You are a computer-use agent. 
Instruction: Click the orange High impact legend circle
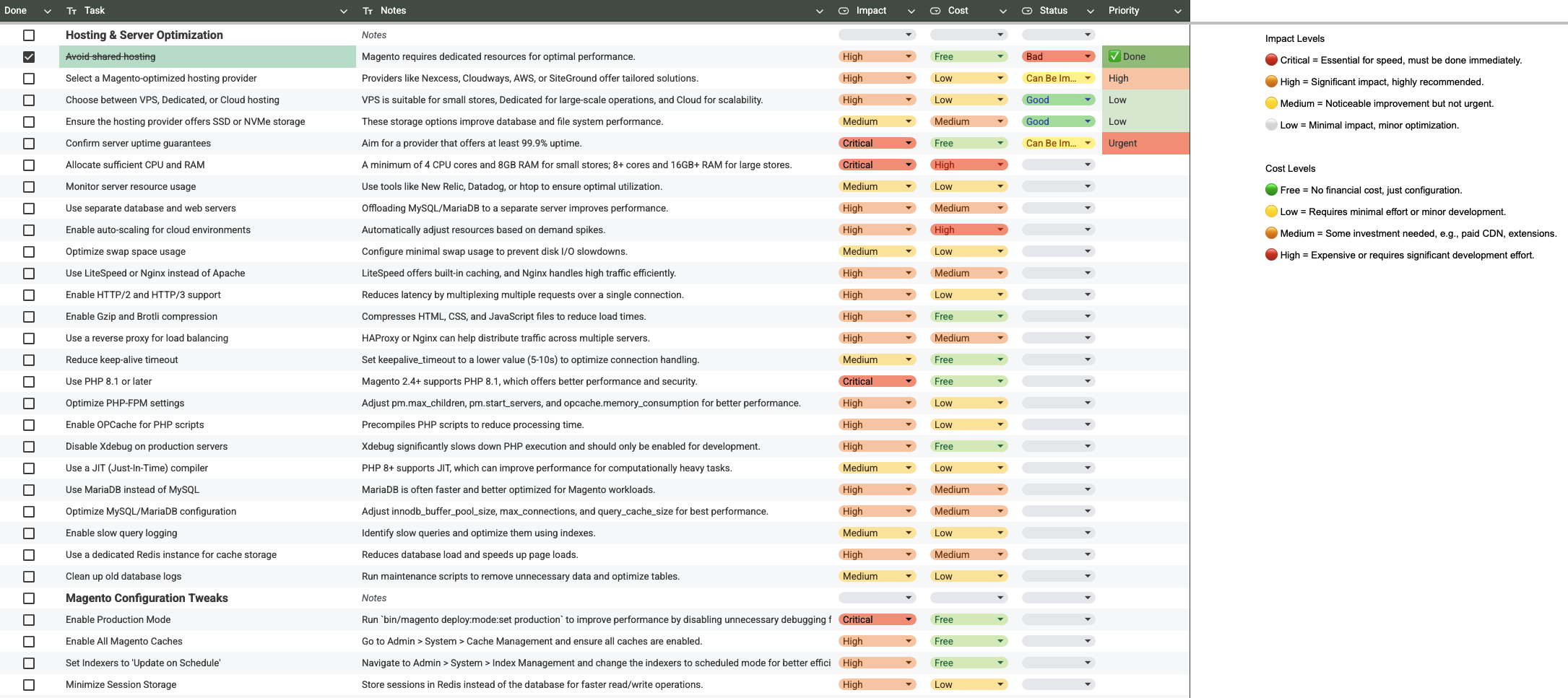(x=1271, y=82)
